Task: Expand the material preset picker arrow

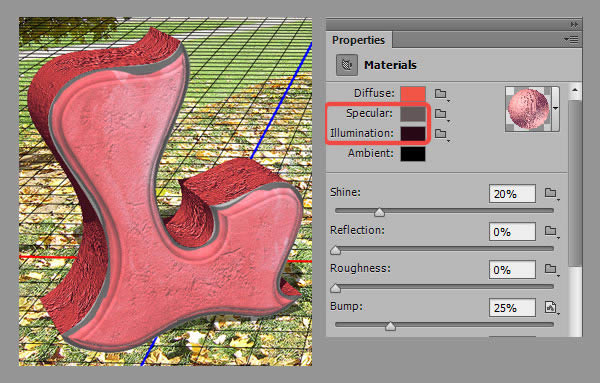Action: click(x=556, y=109)
